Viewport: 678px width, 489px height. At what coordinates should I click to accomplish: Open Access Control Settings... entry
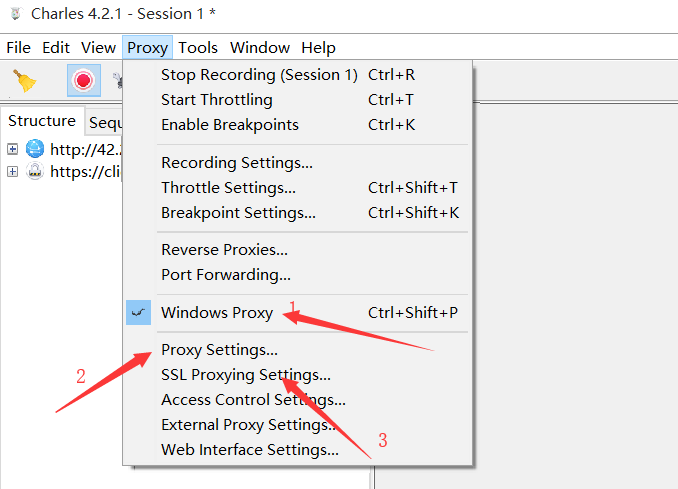[x=253, y=400]
